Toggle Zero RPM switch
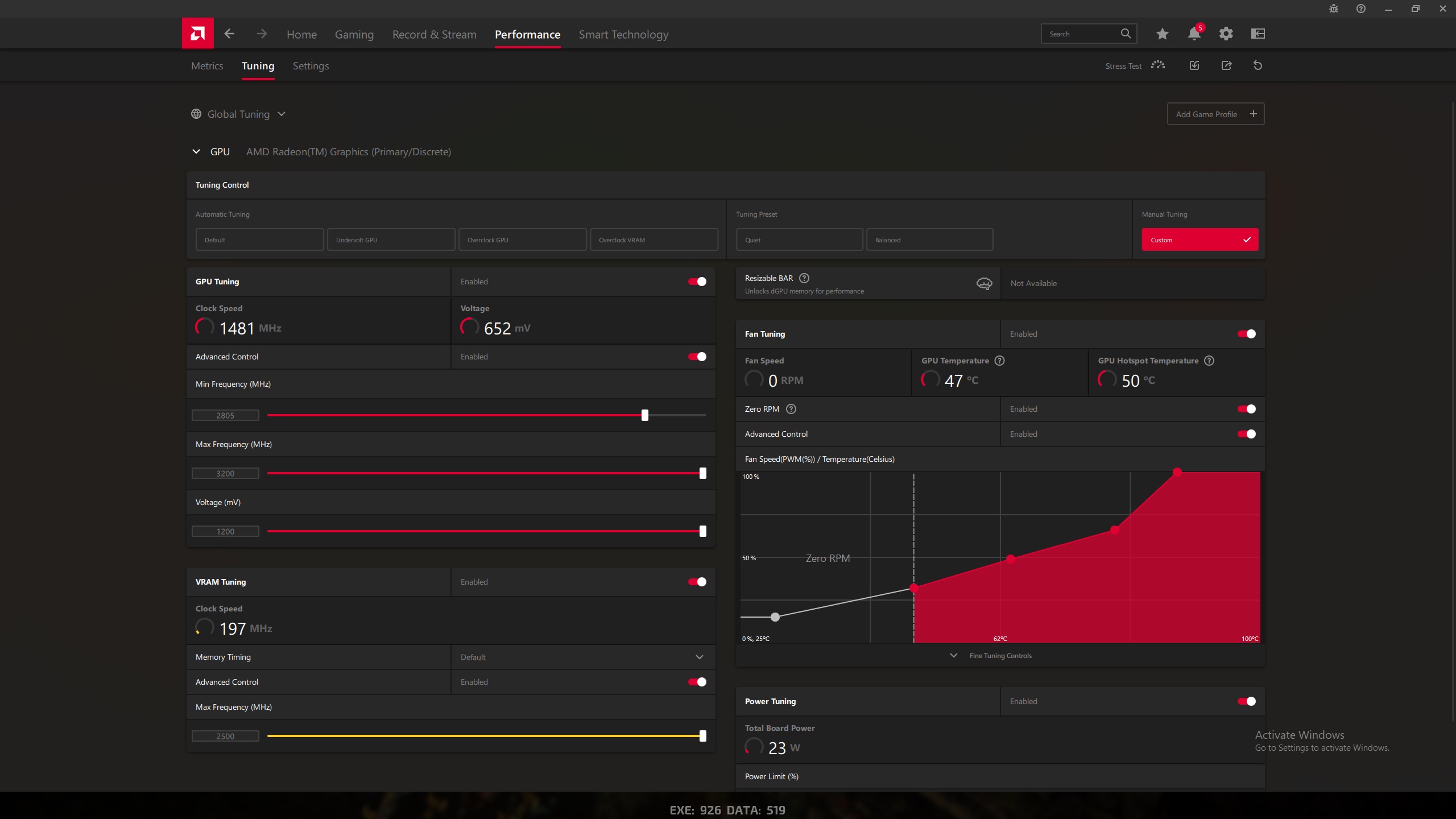The image size is (1456, 819). tap(1247, 409)
